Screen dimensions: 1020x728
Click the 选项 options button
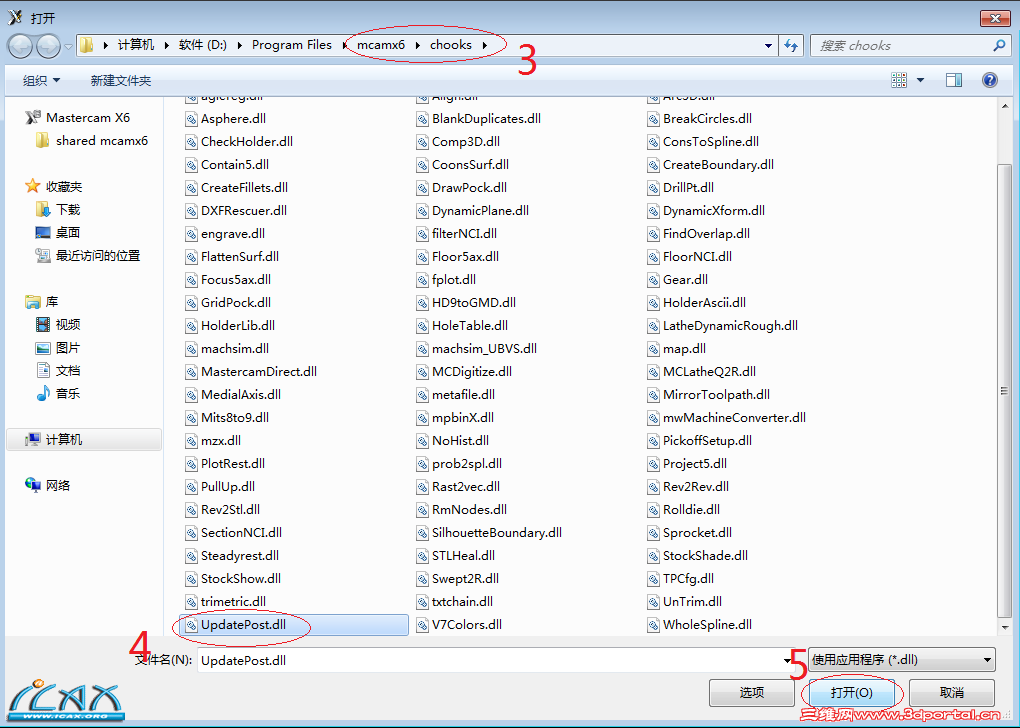pos(751,692)
